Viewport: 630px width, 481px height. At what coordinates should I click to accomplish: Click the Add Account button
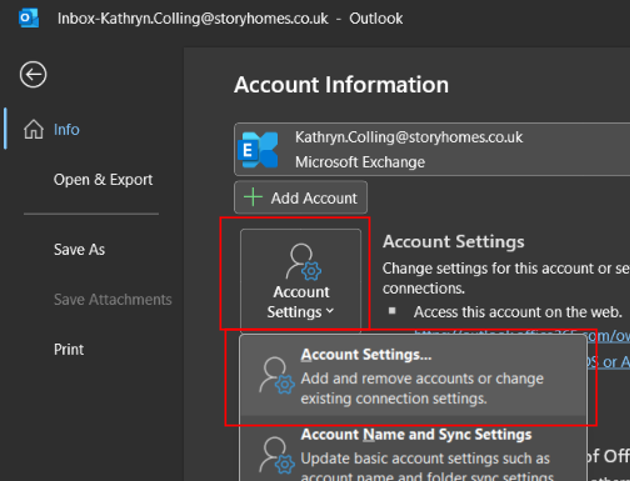(x=301, y=197)
